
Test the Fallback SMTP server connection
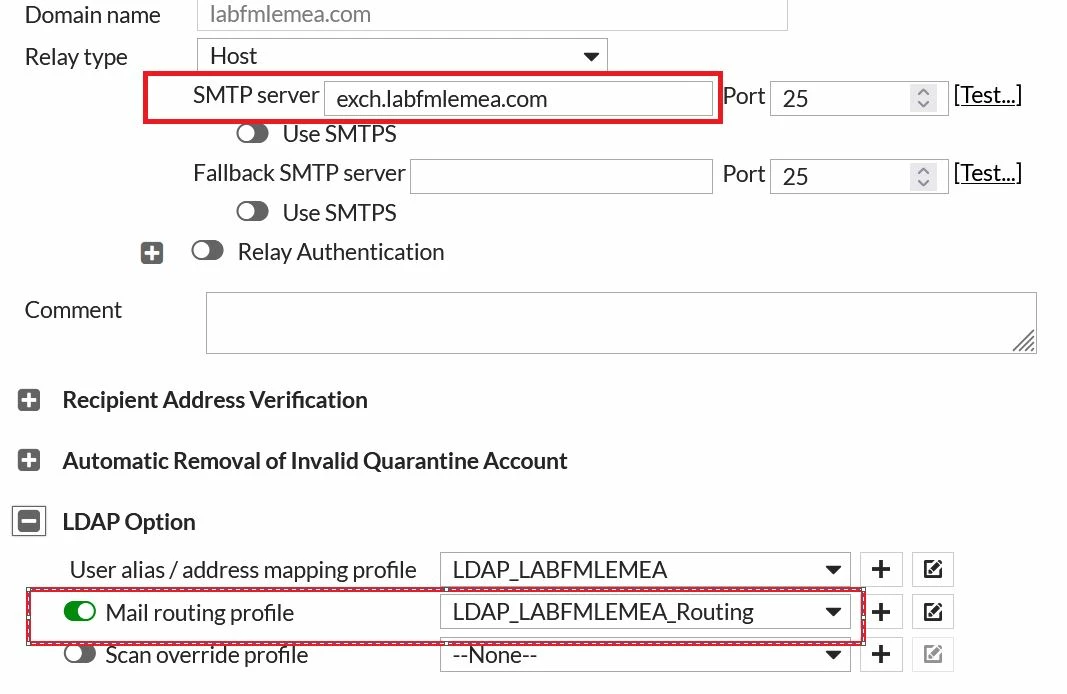(x=987, y=174)
